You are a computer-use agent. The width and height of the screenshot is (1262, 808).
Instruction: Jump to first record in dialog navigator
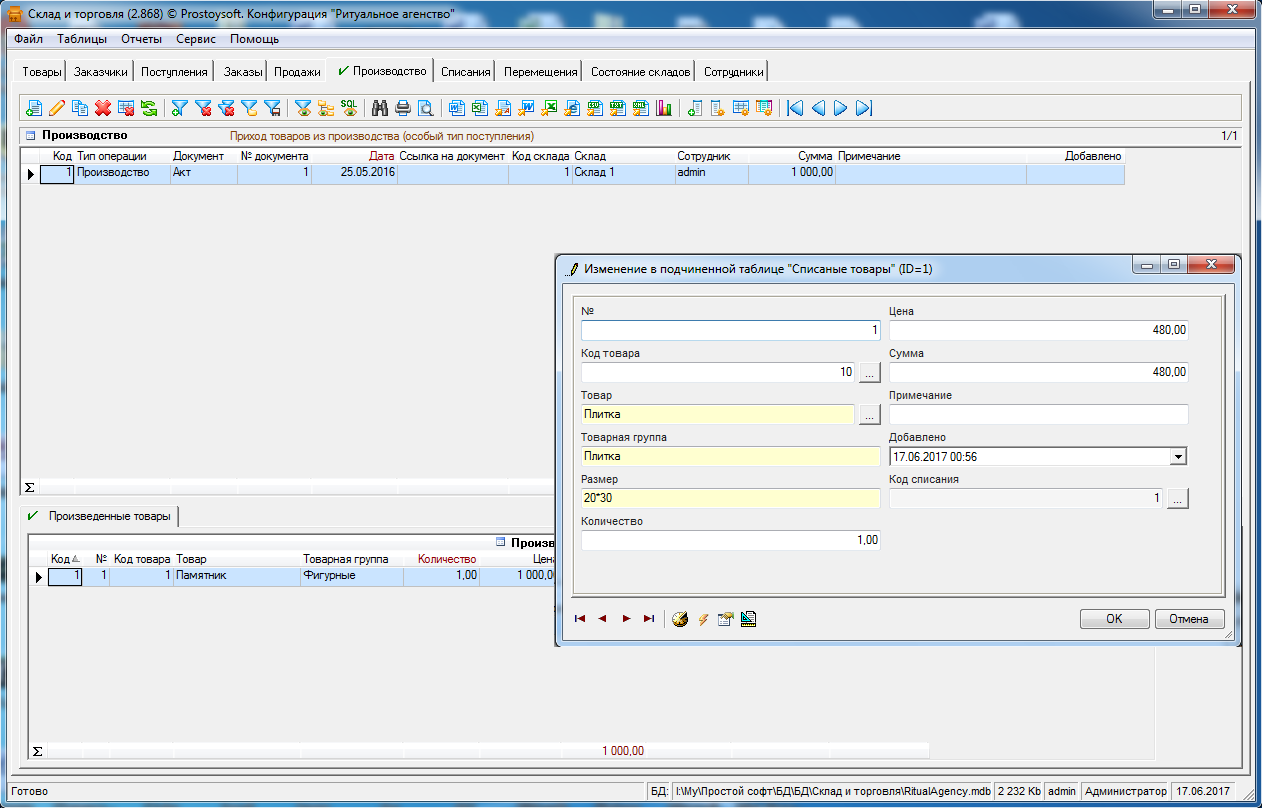point(580,619)
